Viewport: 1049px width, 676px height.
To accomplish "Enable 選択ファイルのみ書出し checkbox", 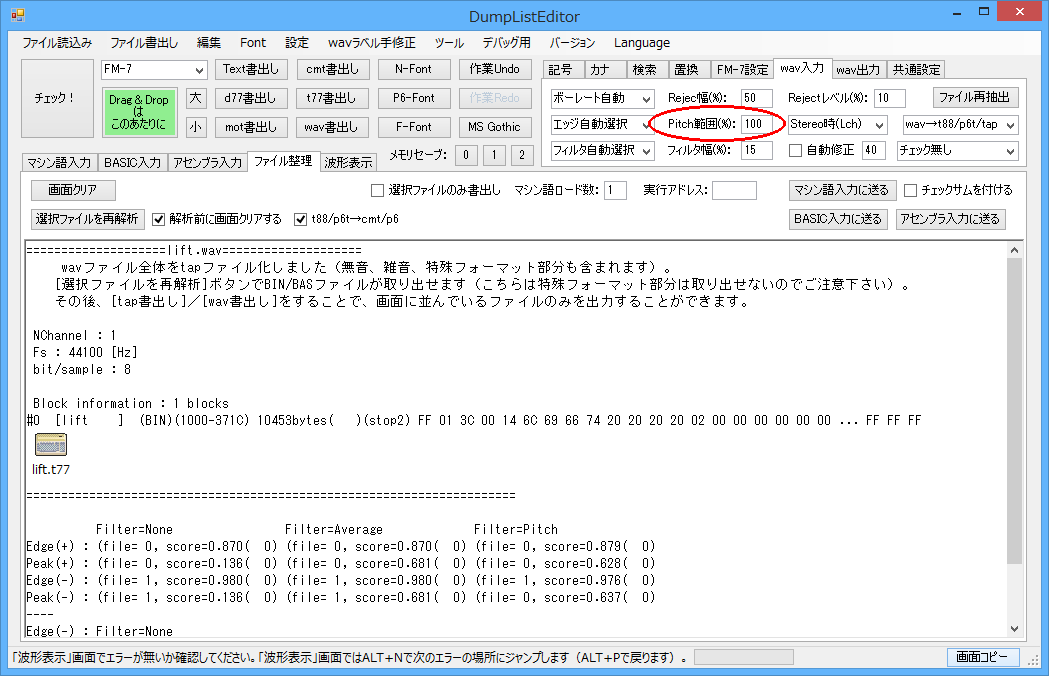I will tap(377, 190).
